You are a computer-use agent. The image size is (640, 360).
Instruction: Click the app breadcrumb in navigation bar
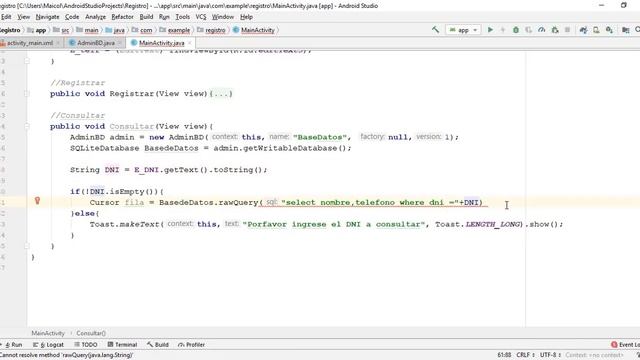tap(37, 30)
